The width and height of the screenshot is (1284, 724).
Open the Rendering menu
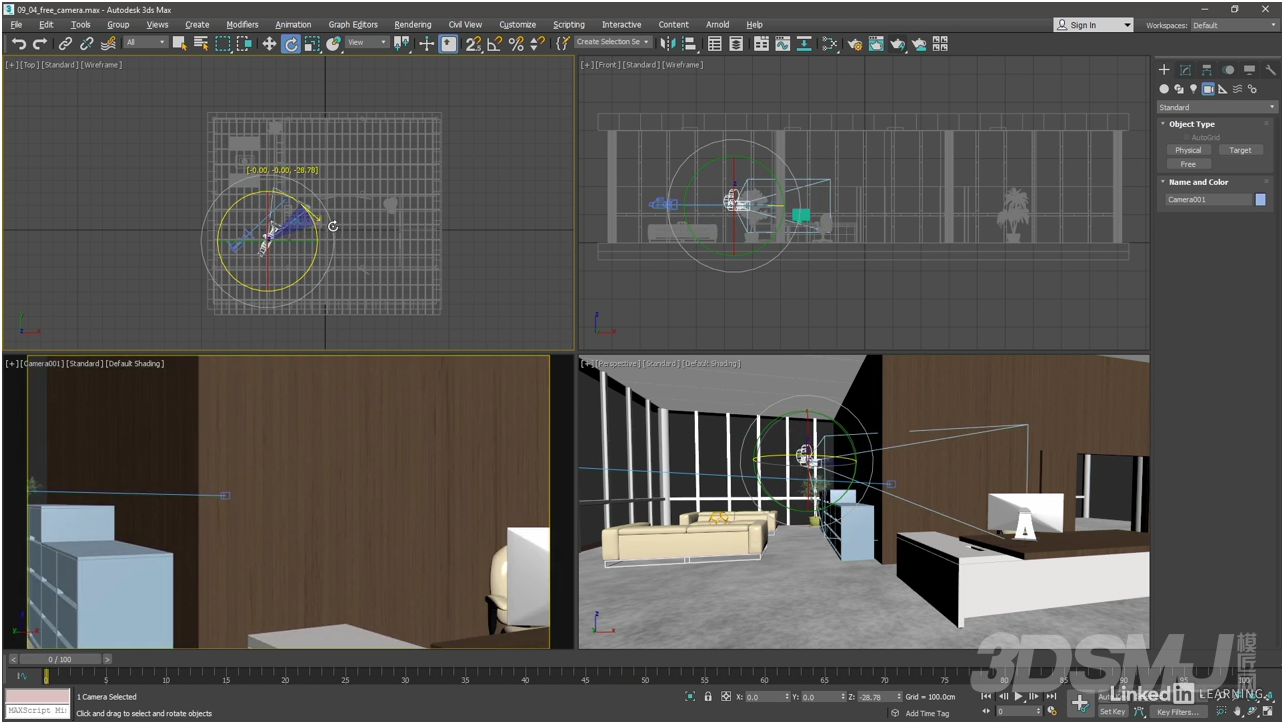(x=413, y=24)
